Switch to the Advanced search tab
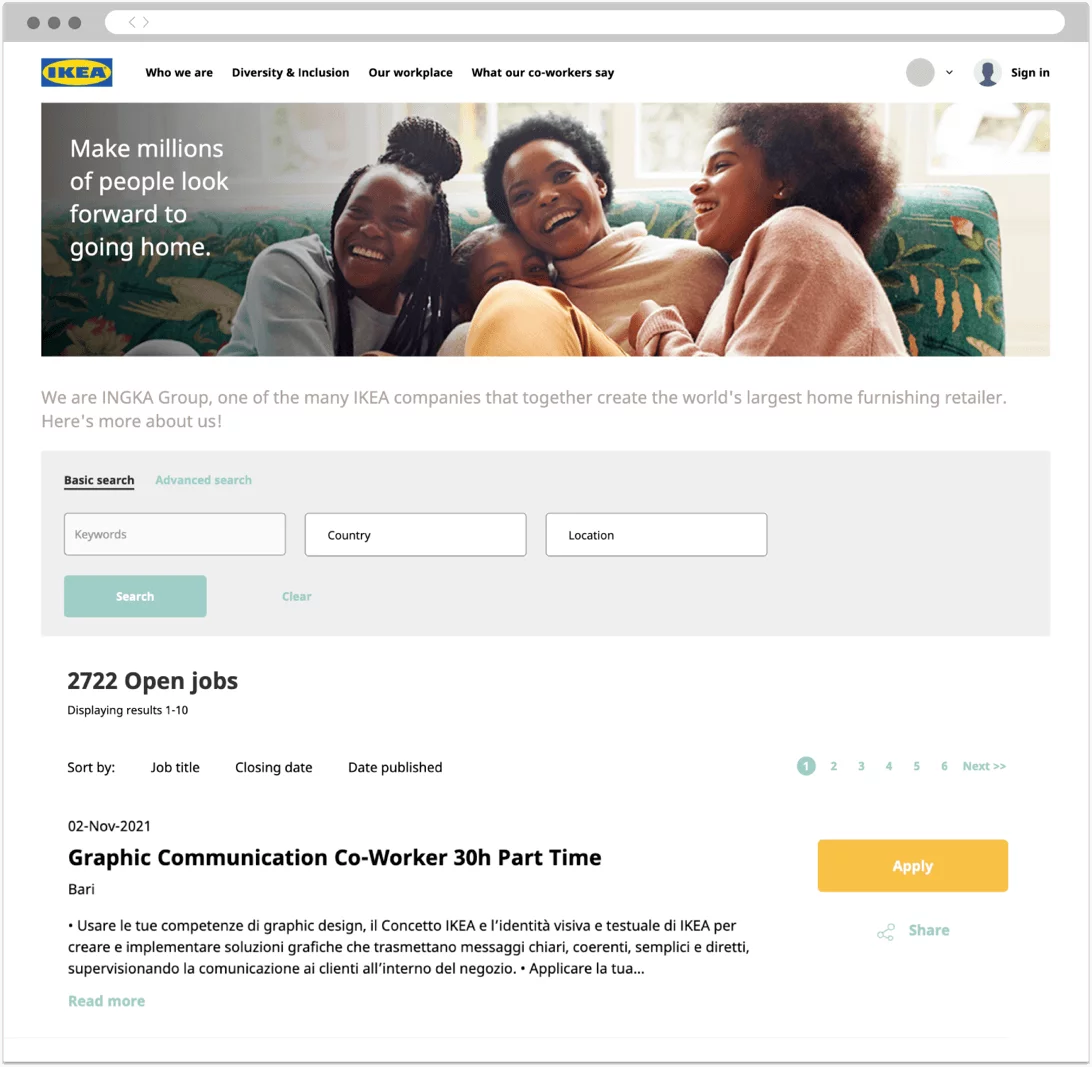The height and width of the screenshot is (1067, 1092). 203,480
